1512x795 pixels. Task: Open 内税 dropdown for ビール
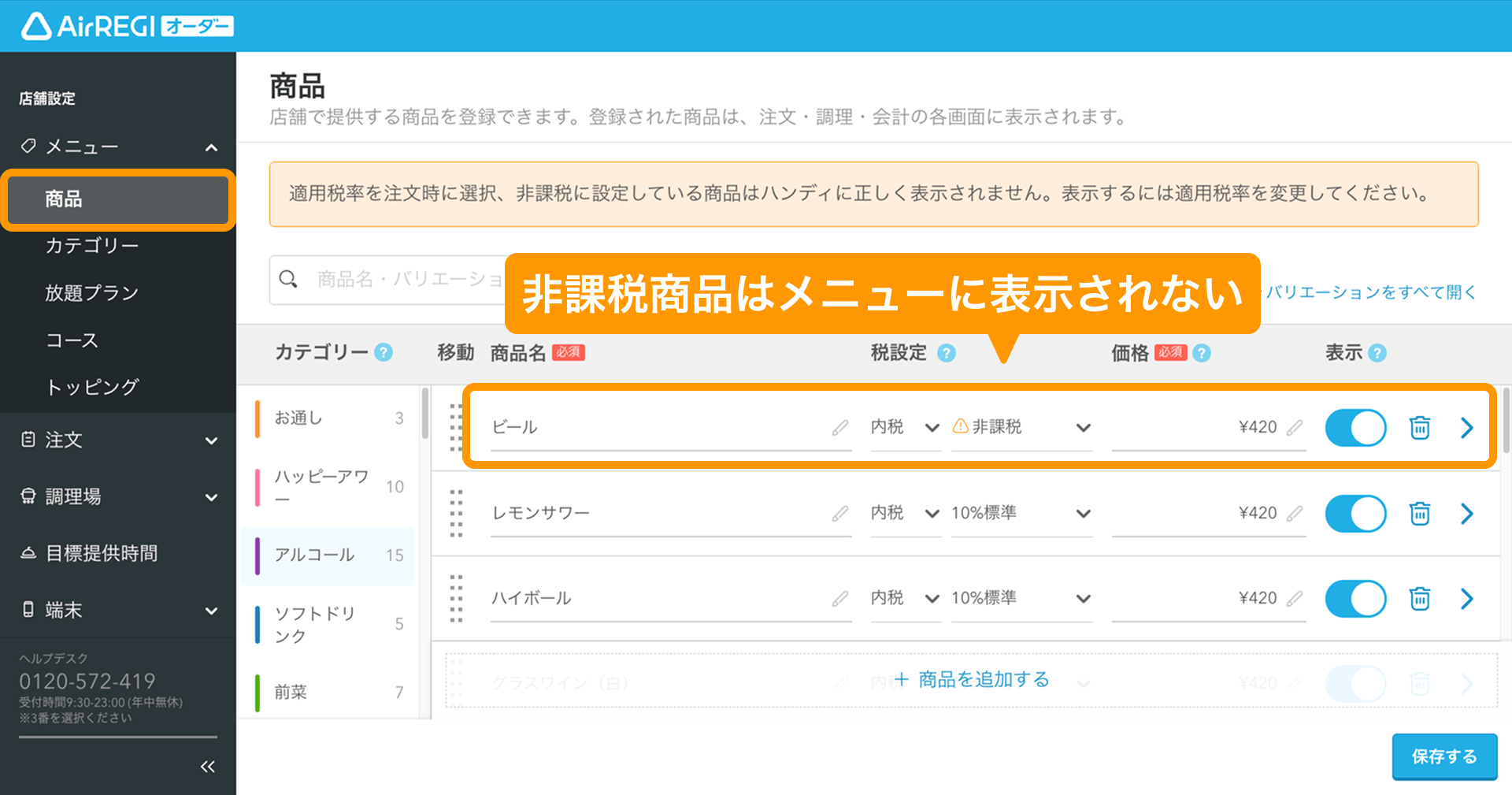(x=906, y=428)
